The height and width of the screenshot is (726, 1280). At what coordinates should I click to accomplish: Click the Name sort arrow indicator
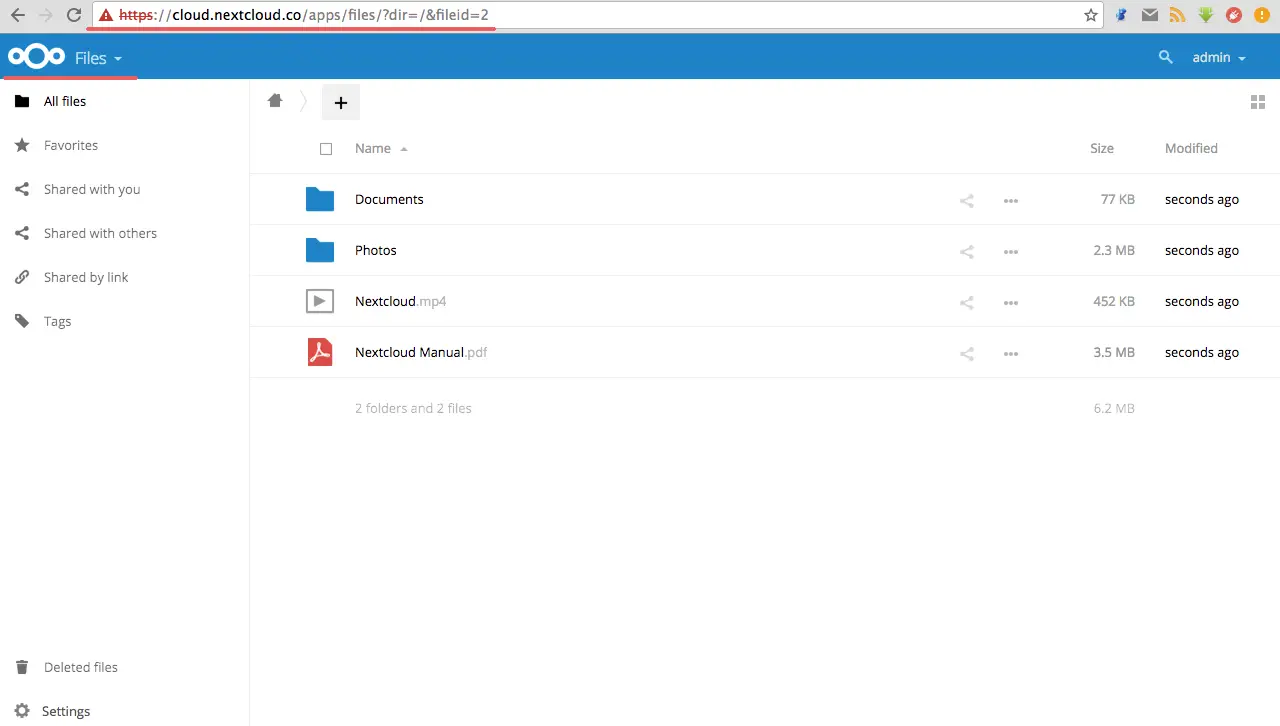click(x=404, y=149)
